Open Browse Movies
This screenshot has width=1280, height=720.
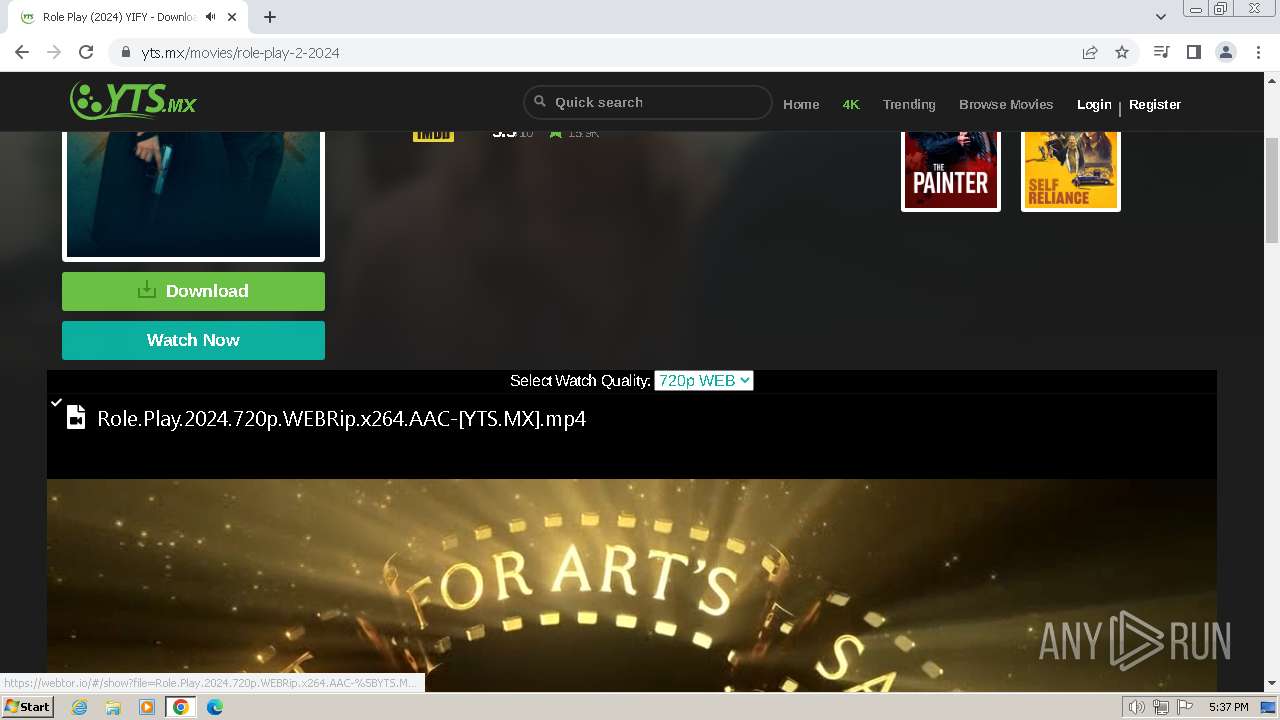pyautogui.click(x=1006, y=104)
